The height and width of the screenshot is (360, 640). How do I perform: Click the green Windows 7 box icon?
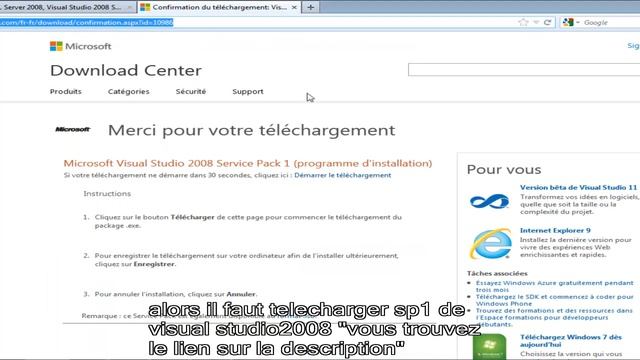click(489, 347)
